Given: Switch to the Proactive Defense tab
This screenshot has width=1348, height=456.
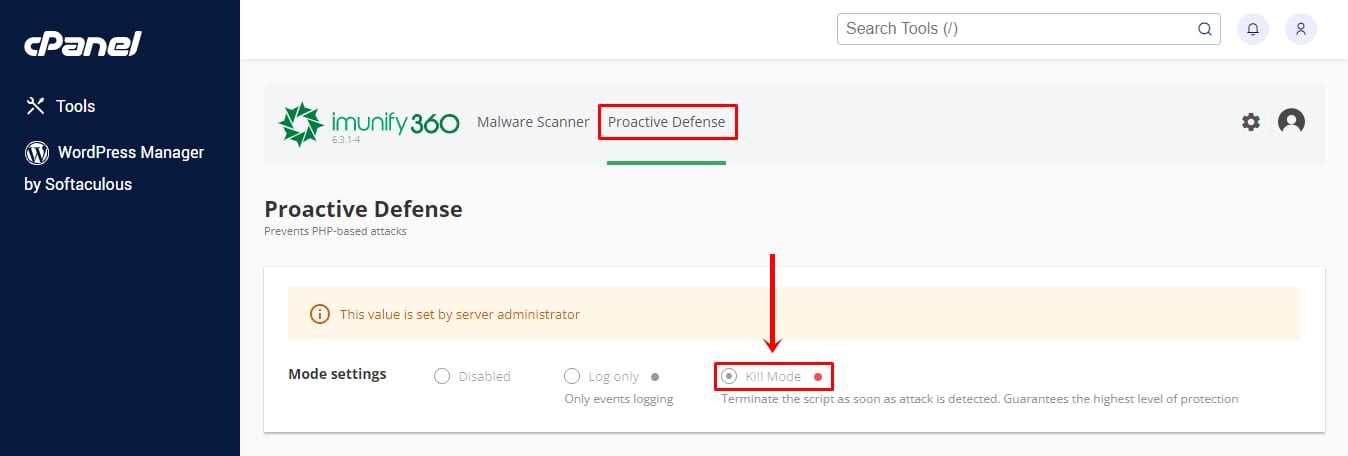Looking at the screenshot, I should coord(666,122).
